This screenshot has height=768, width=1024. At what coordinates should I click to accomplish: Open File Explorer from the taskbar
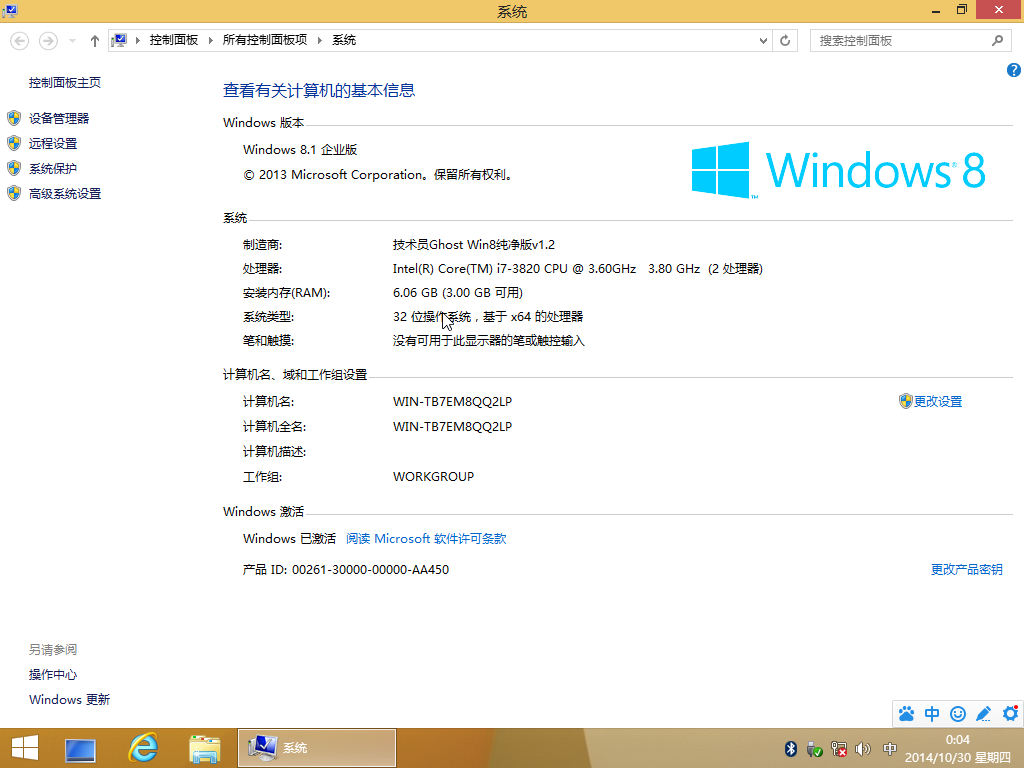tap(204, 748)
